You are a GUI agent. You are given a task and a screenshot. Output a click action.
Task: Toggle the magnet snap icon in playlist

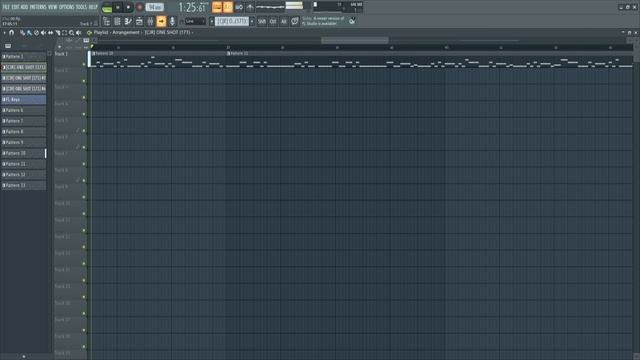tap(11, 33)
